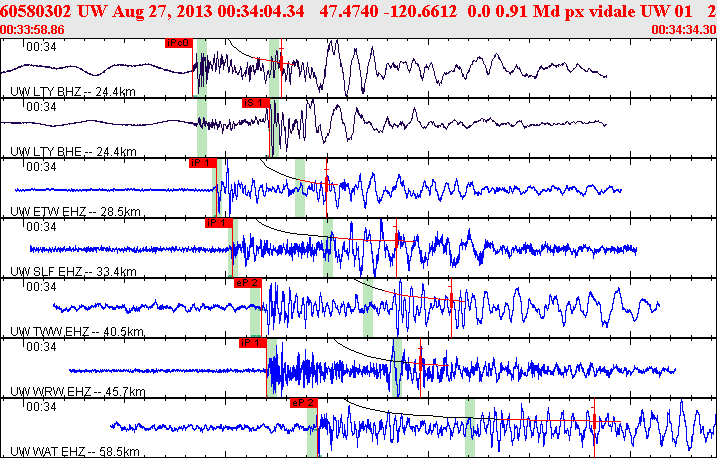The height and width of the screenshot is (458, 717).
Task: Click end time 00:34:34.30 in header
Action: (684, 30)
